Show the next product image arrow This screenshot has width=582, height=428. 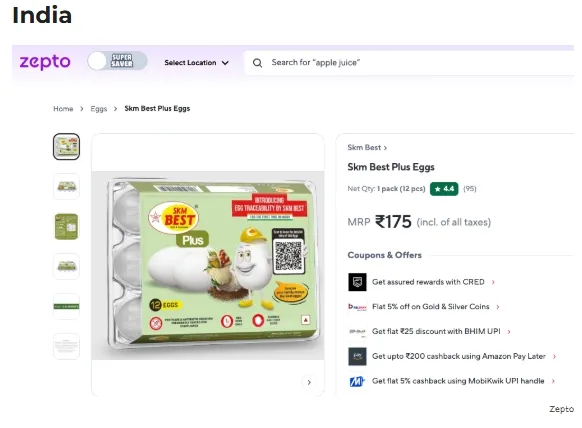[x=309, y=382]
